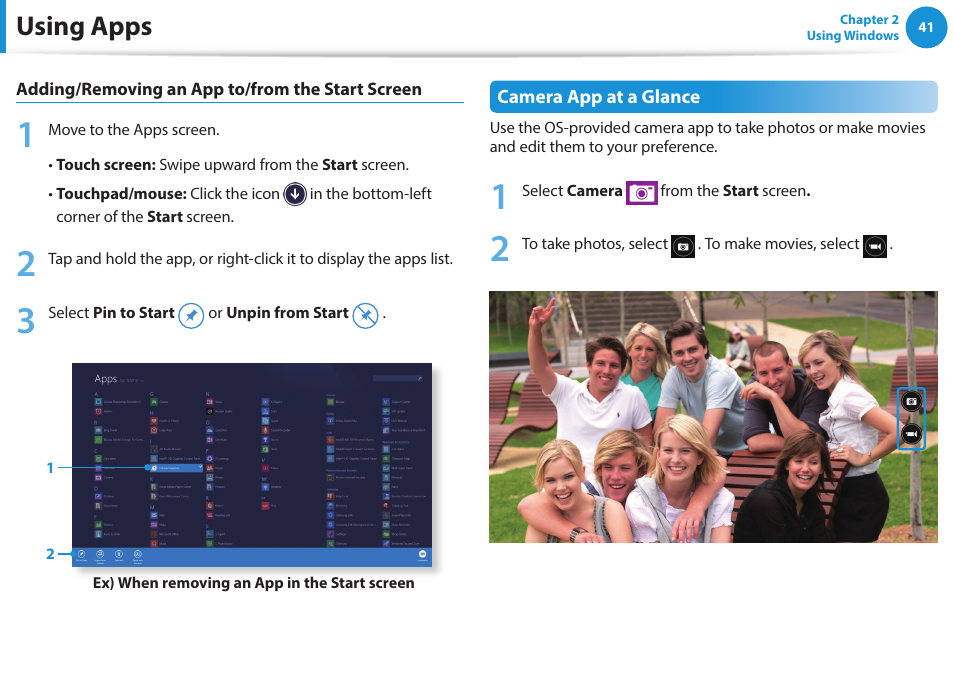The height and width of the screenshot is (677, 954).
Task: Open the PC settings gear icon under P
Action: click(209, 459)
